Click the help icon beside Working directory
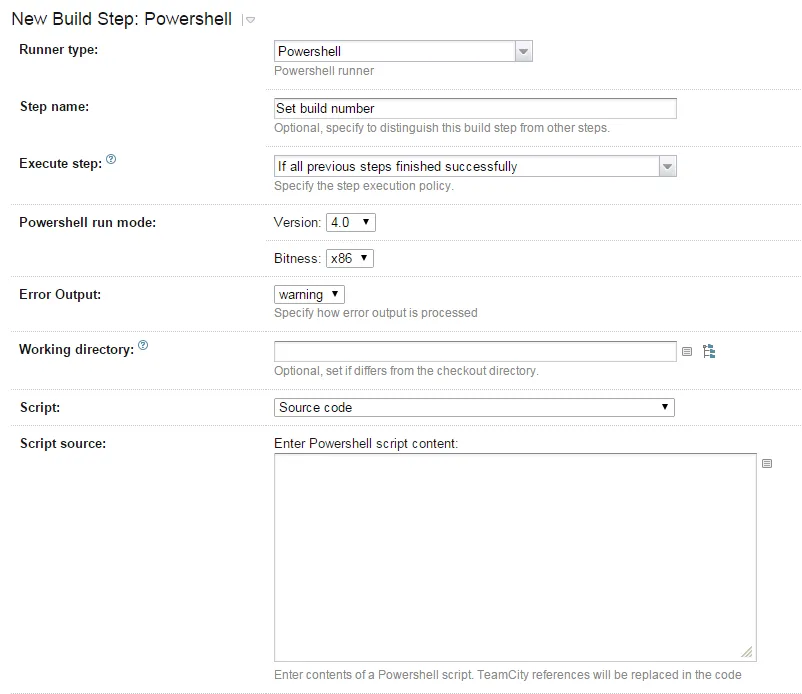The image size is (802, 694). coord(143,346)
